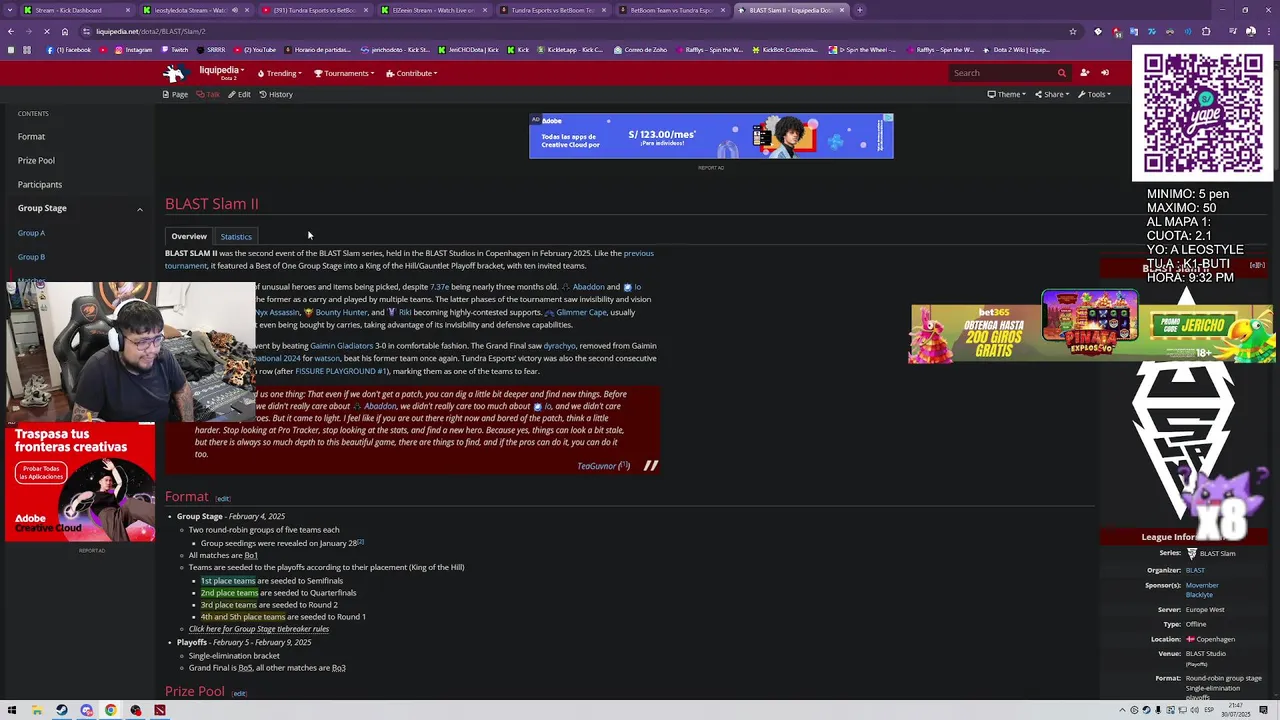Click the log in icon in header
Screen dimensions: 1280x720
click(x=1105, y=73)
